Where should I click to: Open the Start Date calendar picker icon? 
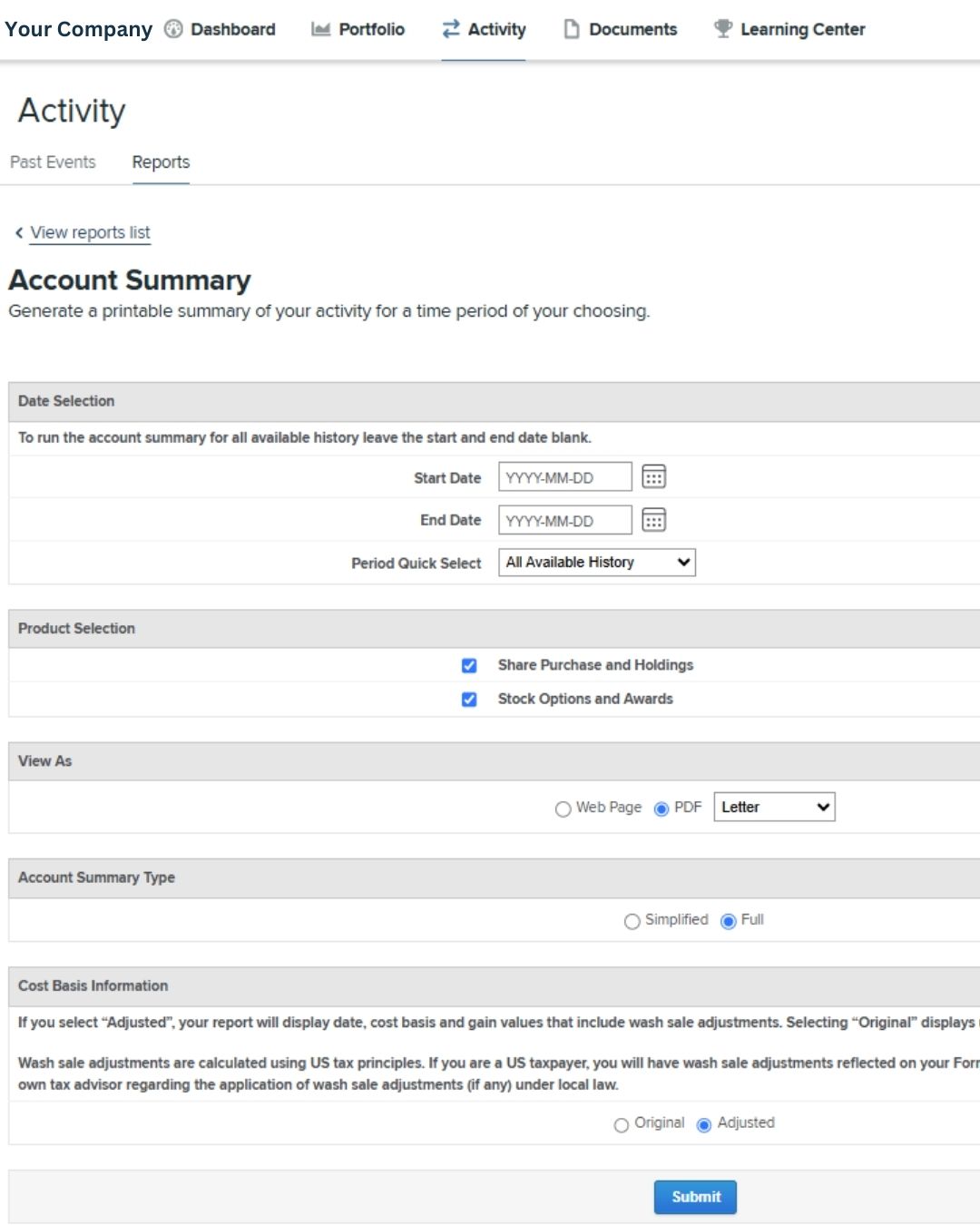point(653,476)
